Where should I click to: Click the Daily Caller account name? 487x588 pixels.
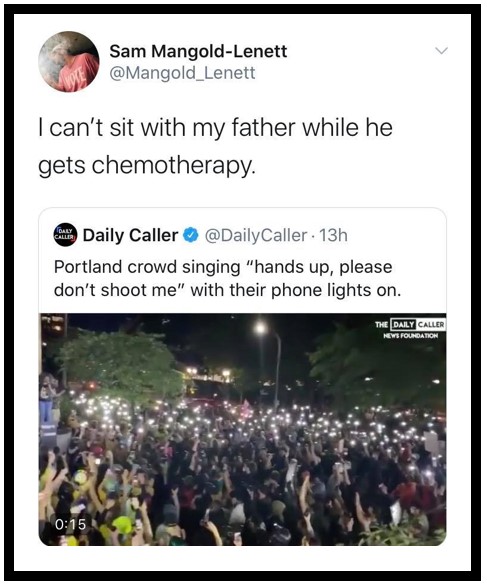coord(130,235)
